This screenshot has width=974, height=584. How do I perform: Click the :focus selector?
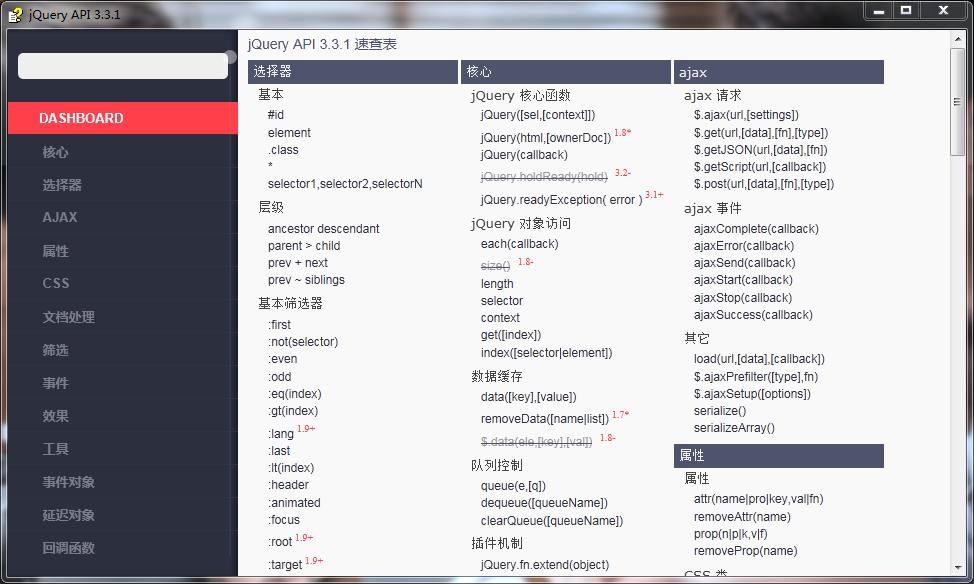click(x=284, y=519)
